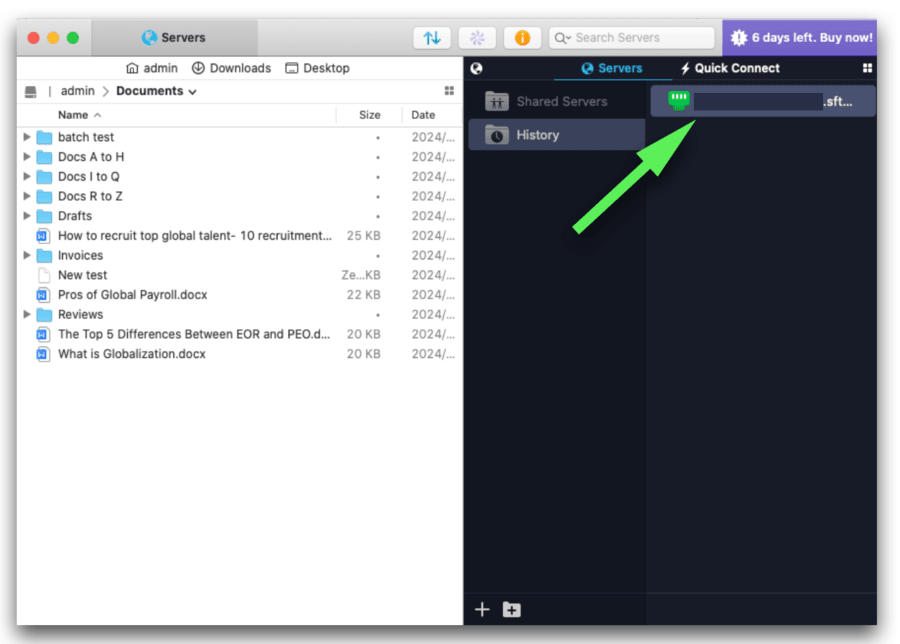Screen dimensions: 900x644
Task: Create a new folder using the folder-plus icon
Action: pos(511,609)
